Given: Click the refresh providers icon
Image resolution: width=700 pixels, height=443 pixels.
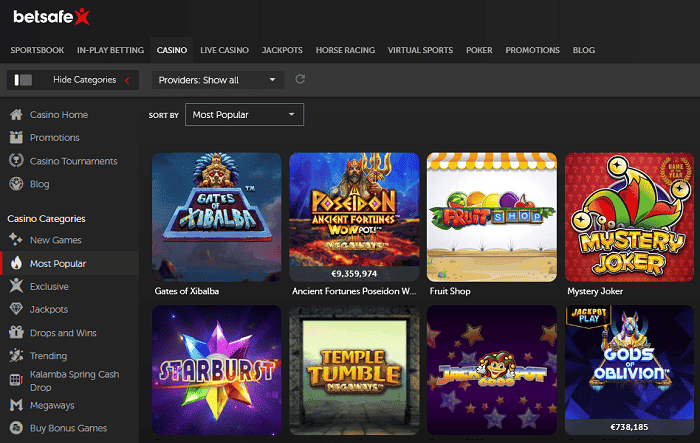Looking at the screenshot, I should [x=300, y=79].
